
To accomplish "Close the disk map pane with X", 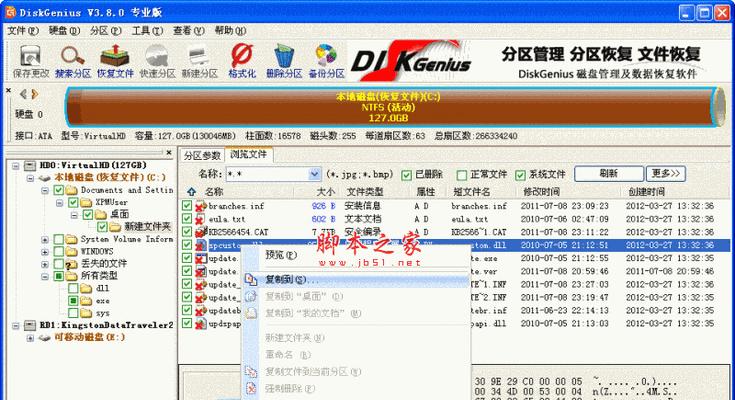I will (8, 90).
